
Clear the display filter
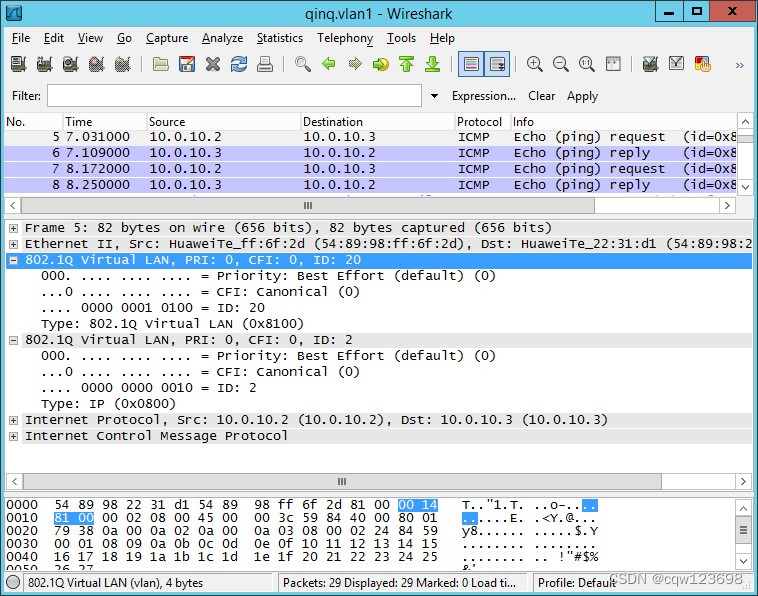point(541,96)
